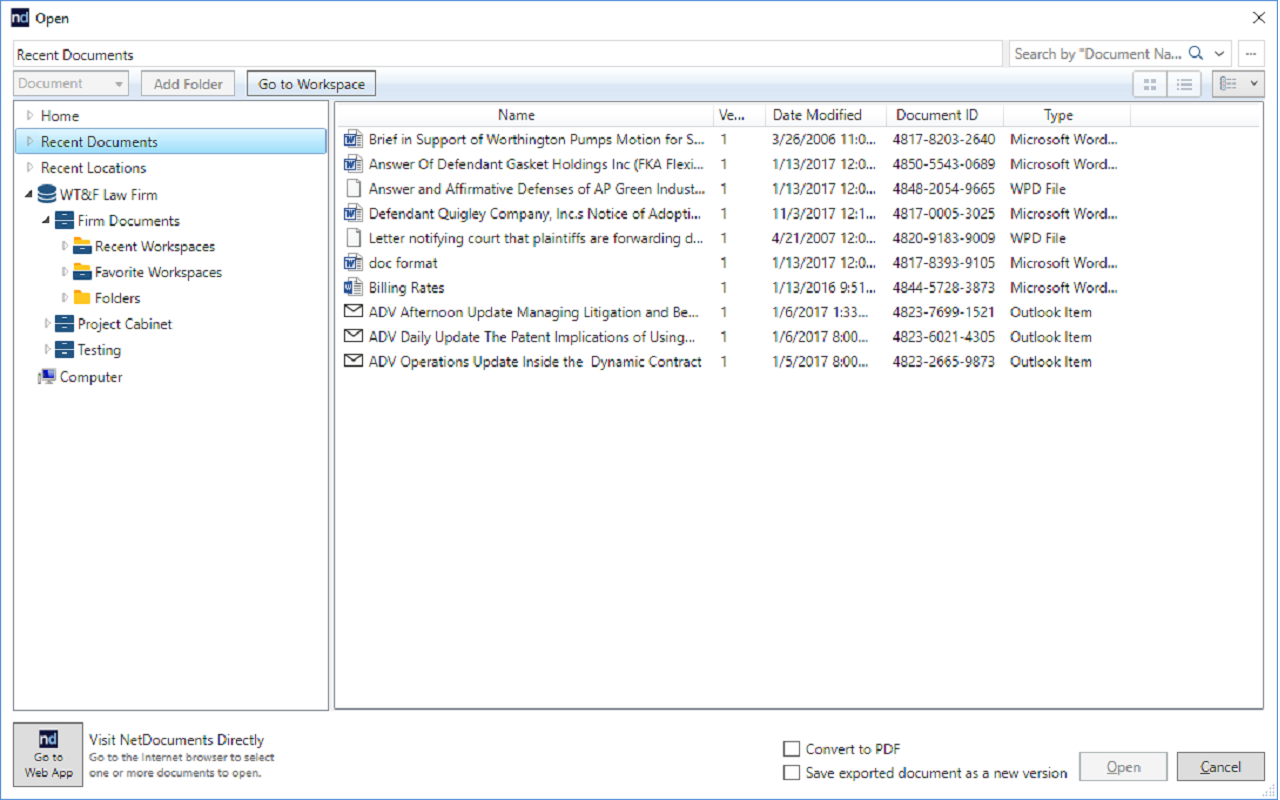Image resolution: width=1280 pixels, height=800 pixels.
Task: Click the Go to Web App icon
Action: click(47, 754)
